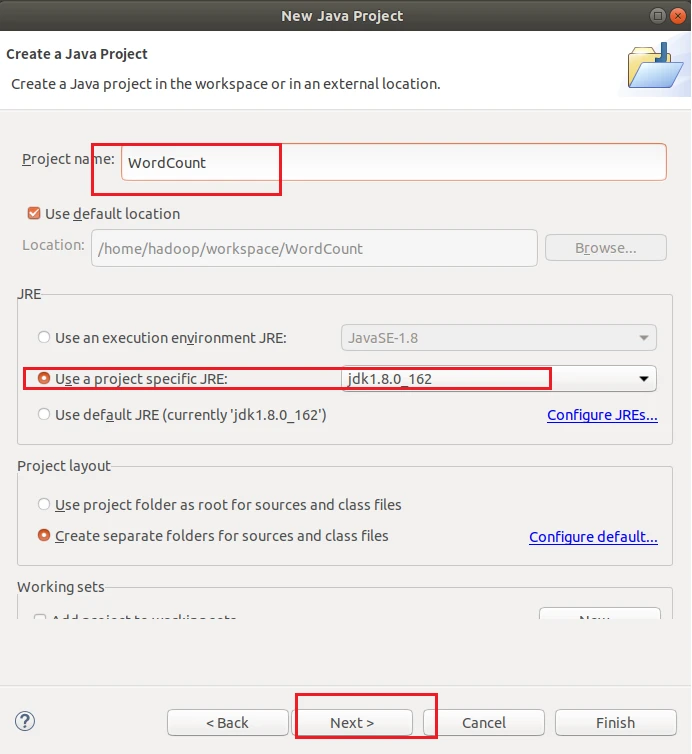Choose the Use a project specific JRE radio
This screenshot has height=754, width=692.
[x=44, y=379]
